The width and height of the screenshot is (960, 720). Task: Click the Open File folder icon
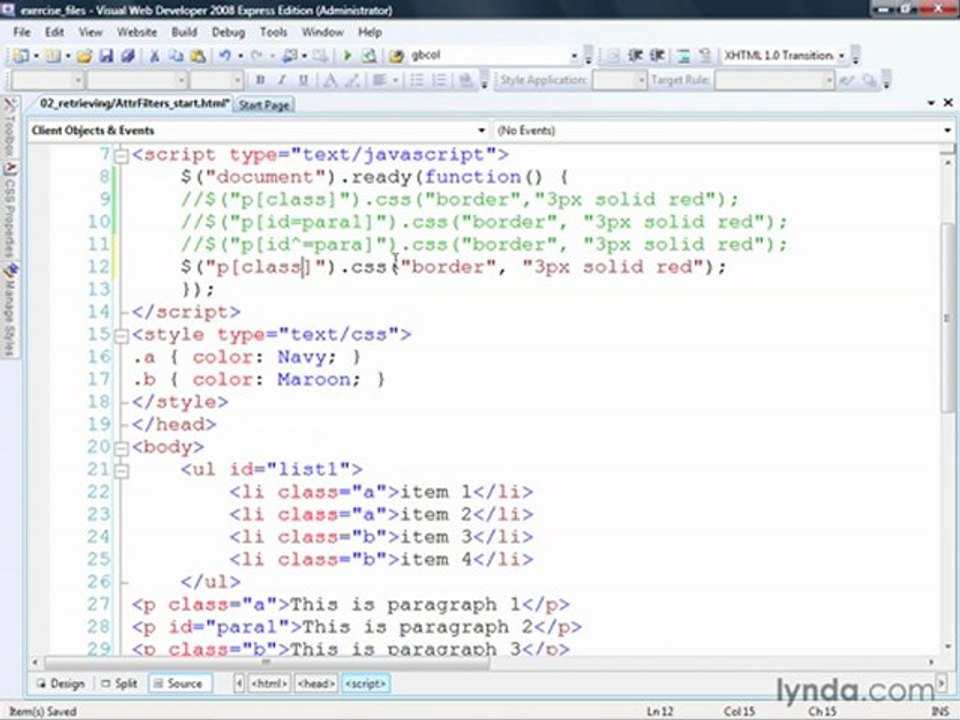[84, 56]
